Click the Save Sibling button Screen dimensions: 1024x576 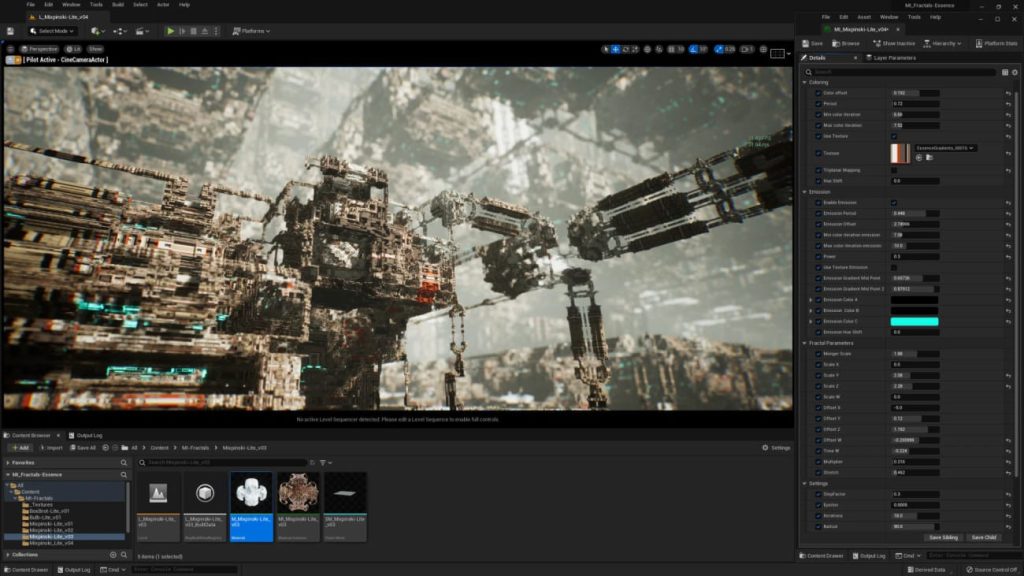pos(942,537)
